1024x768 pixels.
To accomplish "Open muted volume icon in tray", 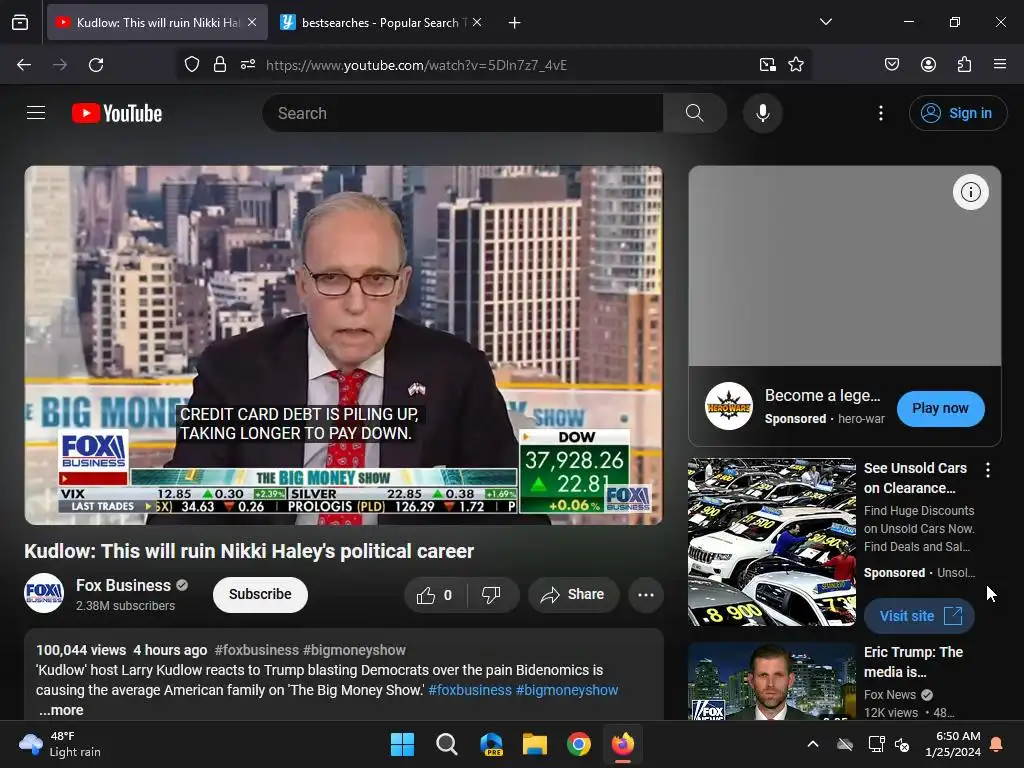I will (902, 744).
